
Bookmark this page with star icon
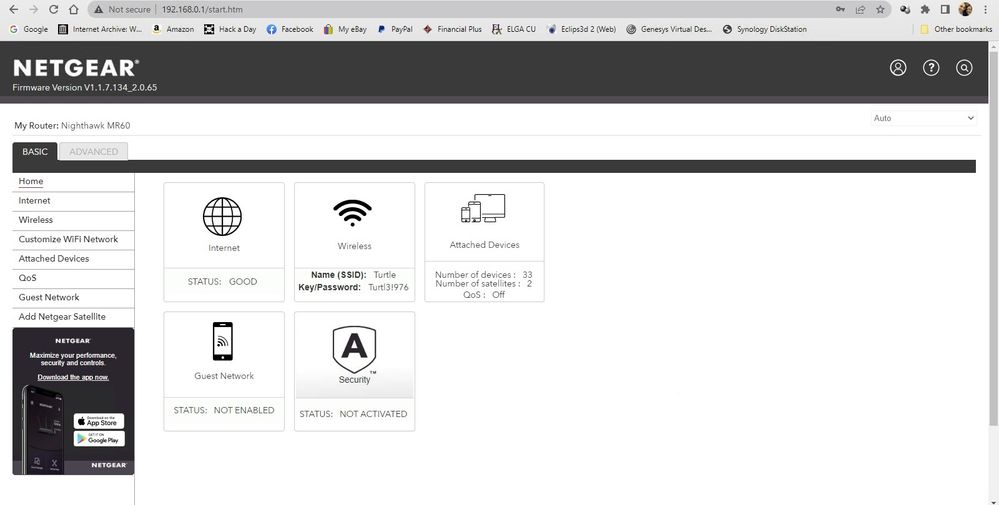pos(880,10)
